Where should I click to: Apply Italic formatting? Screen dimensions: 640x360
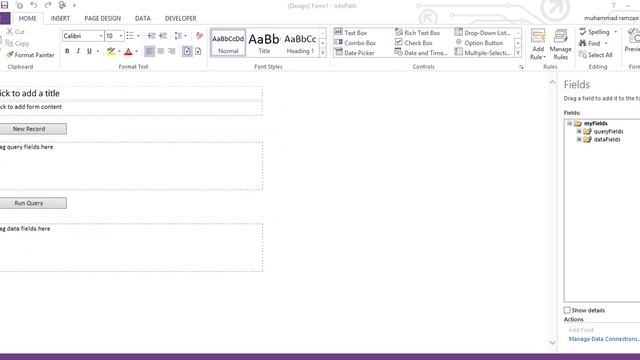pyautogui.click(x=78, y=51)
